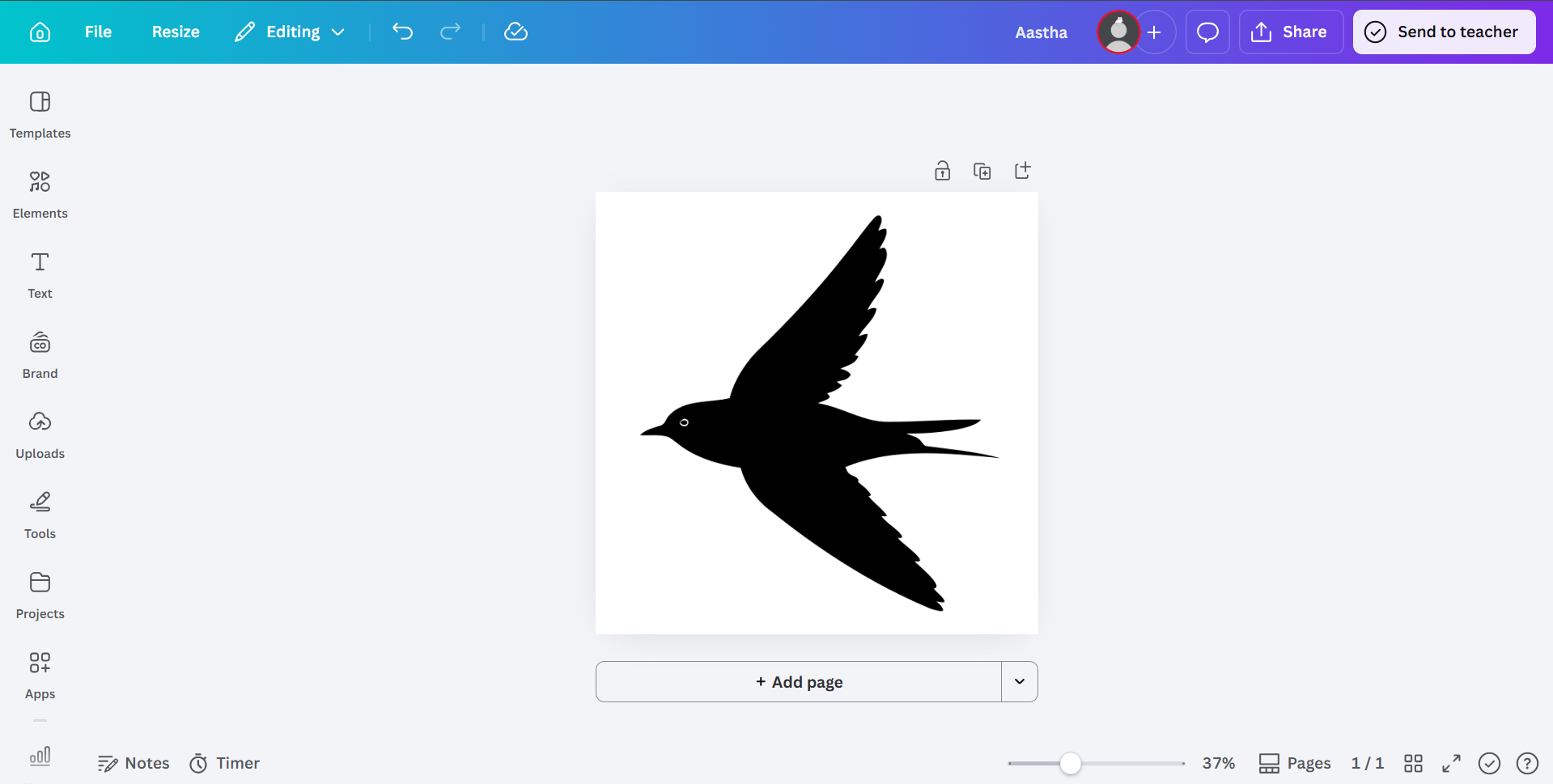Open the Brand panel
Viewport: 1553px width, 784px height.
[40, 355]
